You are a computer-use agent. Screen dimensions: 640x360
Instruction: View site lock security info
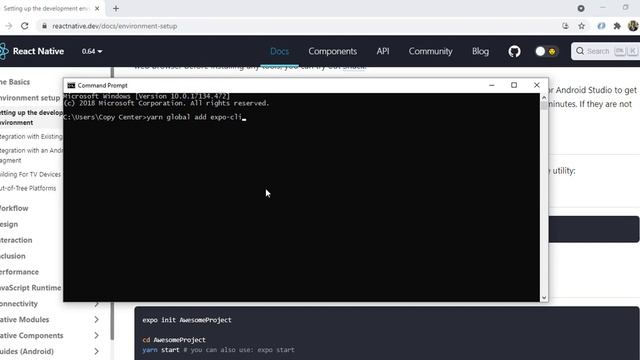(x=44, y=26)
